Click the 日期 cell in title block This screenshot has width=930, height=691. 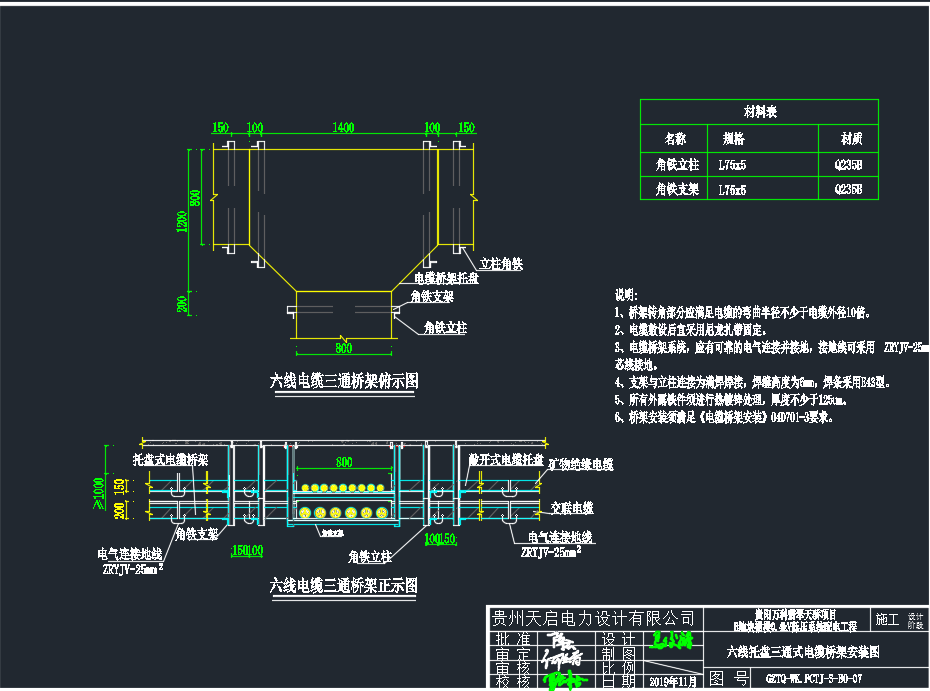coord(619,682)
